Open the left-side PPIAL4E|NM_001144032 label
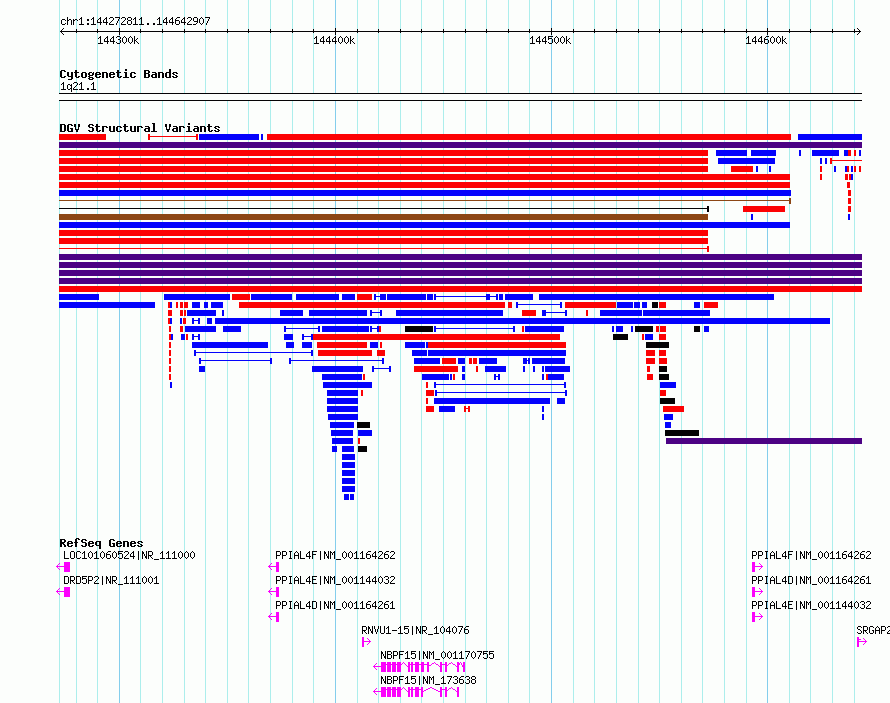 click(x=335, y=580)
